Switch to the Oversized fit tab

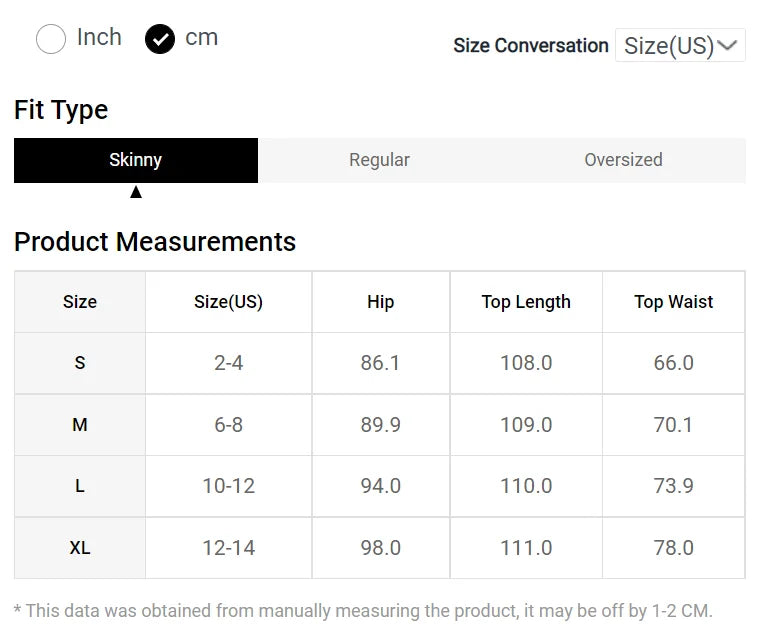click(623, 160)
